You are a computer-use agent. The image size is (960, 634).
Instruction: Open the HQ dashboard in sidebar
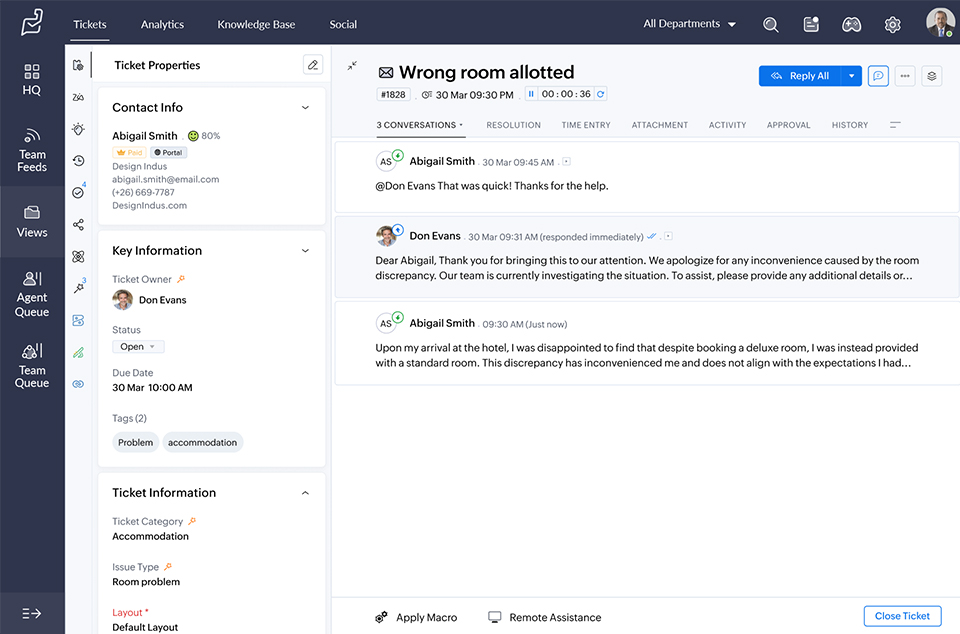click(x=32, y=80)
